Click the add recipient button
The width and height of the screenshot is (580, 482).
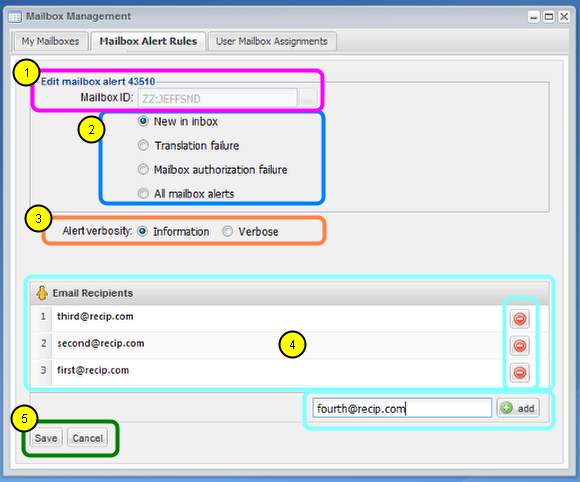[x=518, y=408]
